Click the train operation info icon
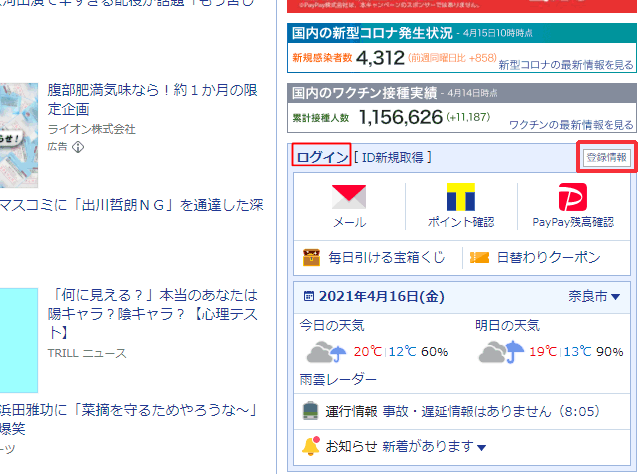This screenshot has height=474, width=640. pyautogui.click(x=310, y=411)
